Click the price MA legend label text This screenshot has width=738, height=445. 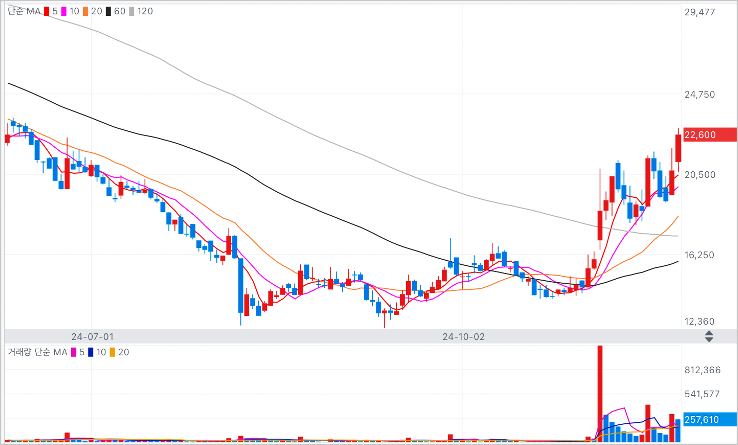pos(24,11)
